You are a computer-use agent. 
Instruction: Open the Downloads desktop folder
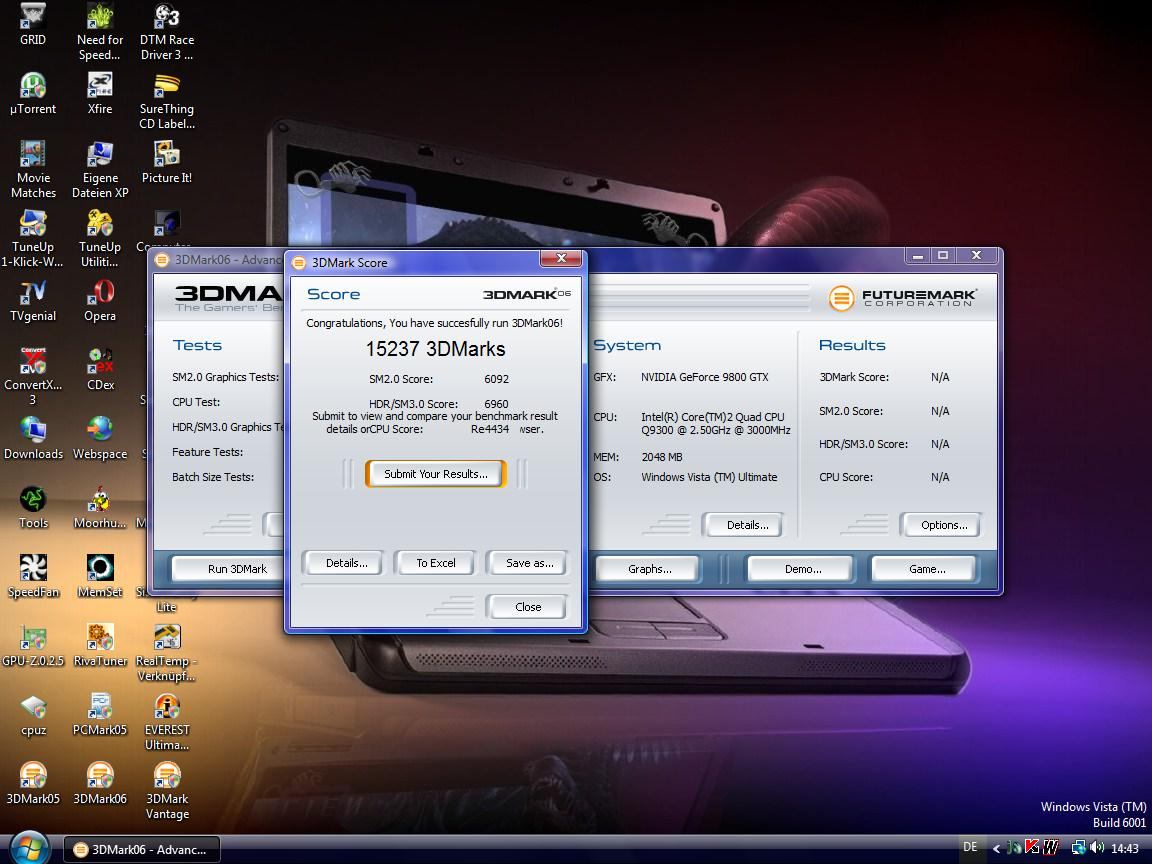[x=33, y=439]
